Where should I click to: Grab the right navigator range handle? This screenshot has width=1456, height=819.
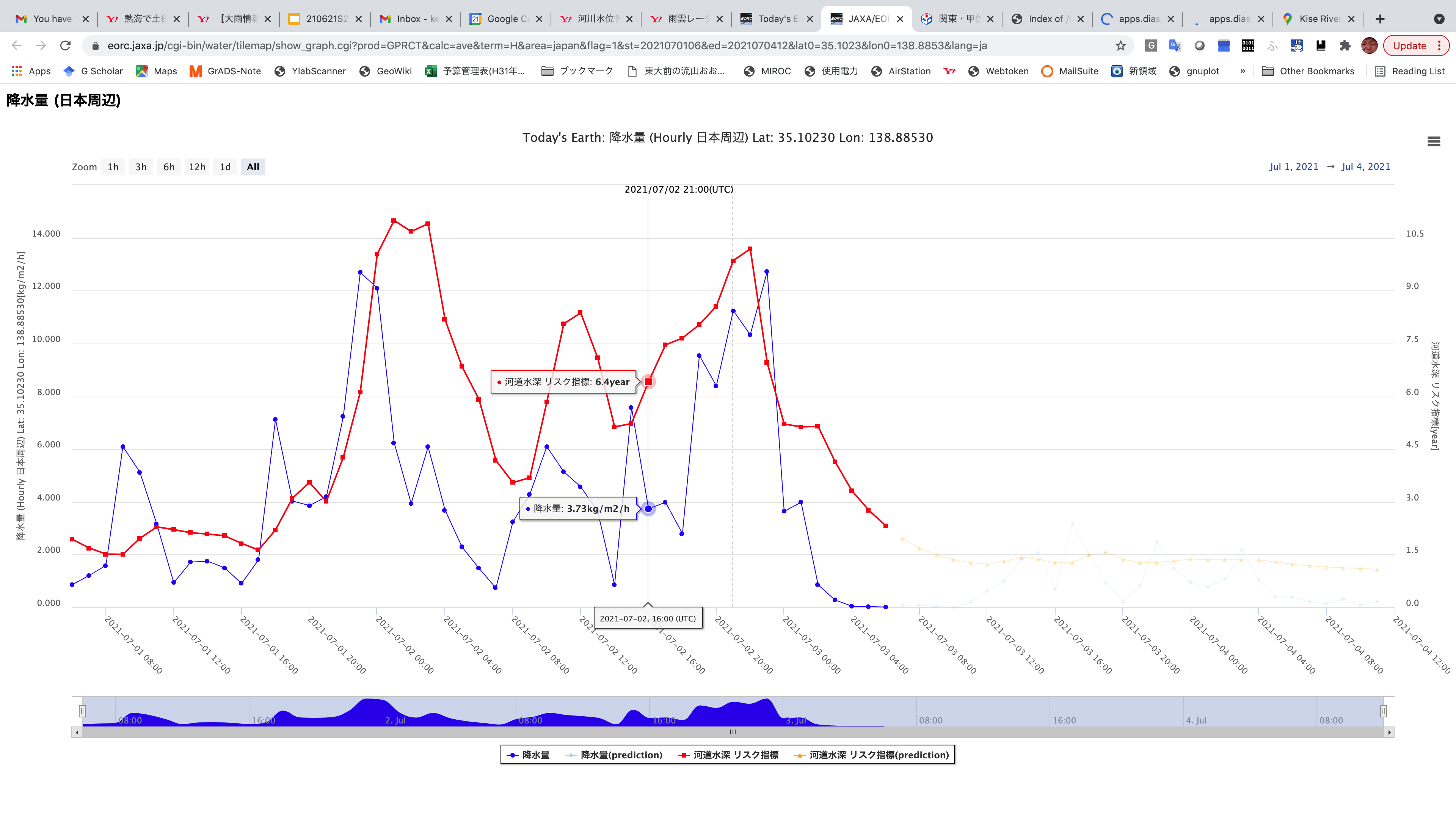tap(1383, 711)
